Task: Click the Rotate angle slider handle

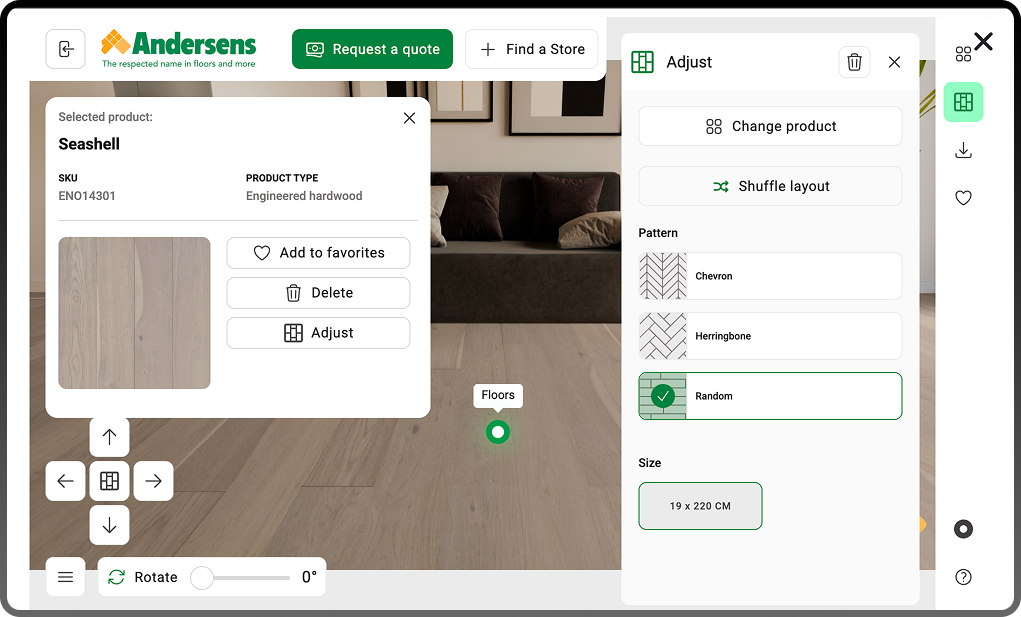Action: [202, 577]
